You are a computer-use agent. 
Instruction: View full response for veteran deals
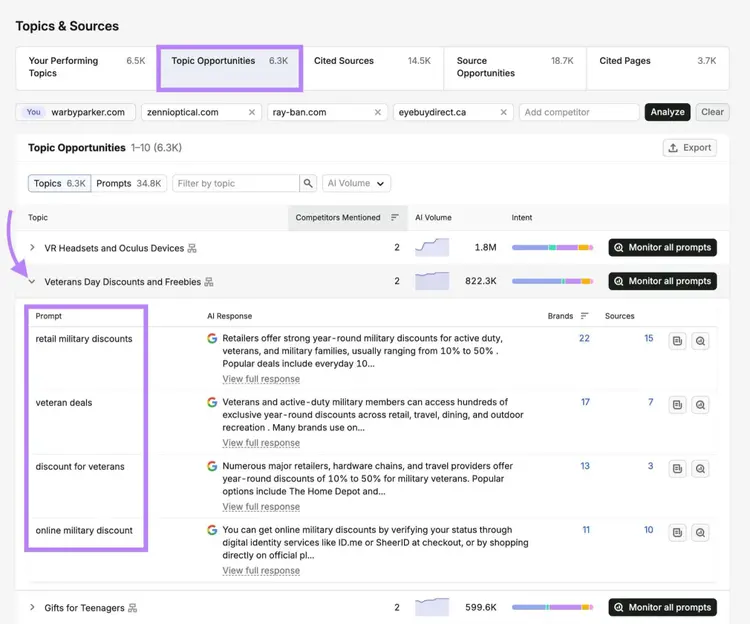point(261,443)
